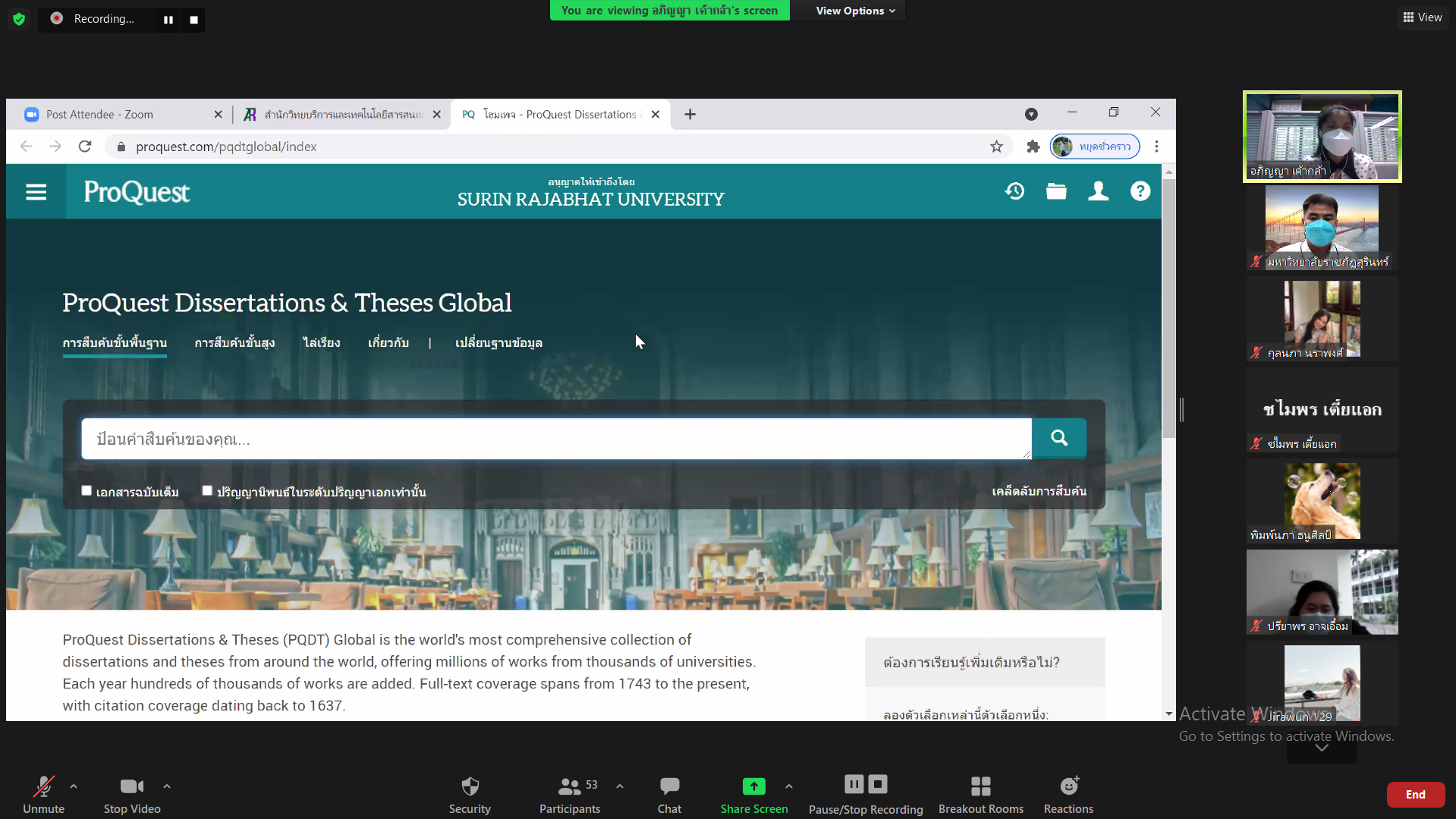The height and width of the screenshot is (819, 1456).
Task: Click the ProQuest search input field
Action: pos(555,439)
